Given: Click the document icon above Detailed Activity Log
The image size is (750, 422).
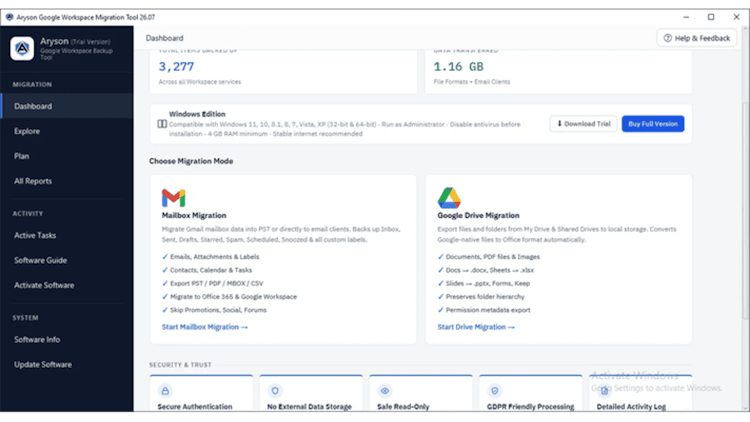Looking at the screenshot, I should click(x=605, y=391).
